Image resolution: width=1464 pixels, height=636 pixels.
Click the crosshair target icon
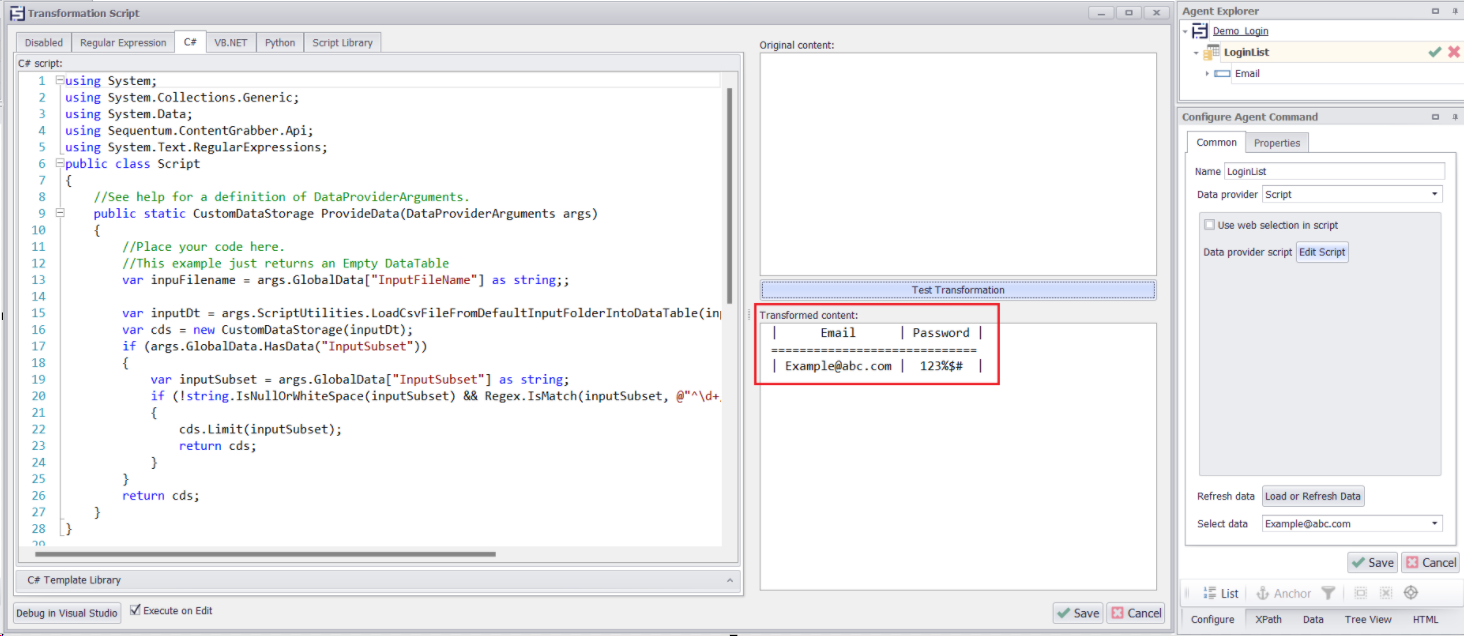[x=1411, y=592]
